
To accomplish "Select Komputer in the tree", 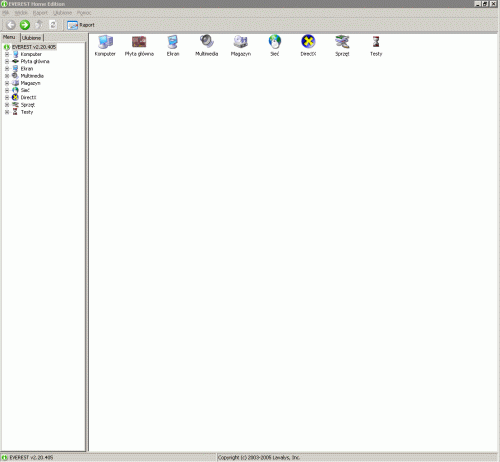I will (31, 54).
